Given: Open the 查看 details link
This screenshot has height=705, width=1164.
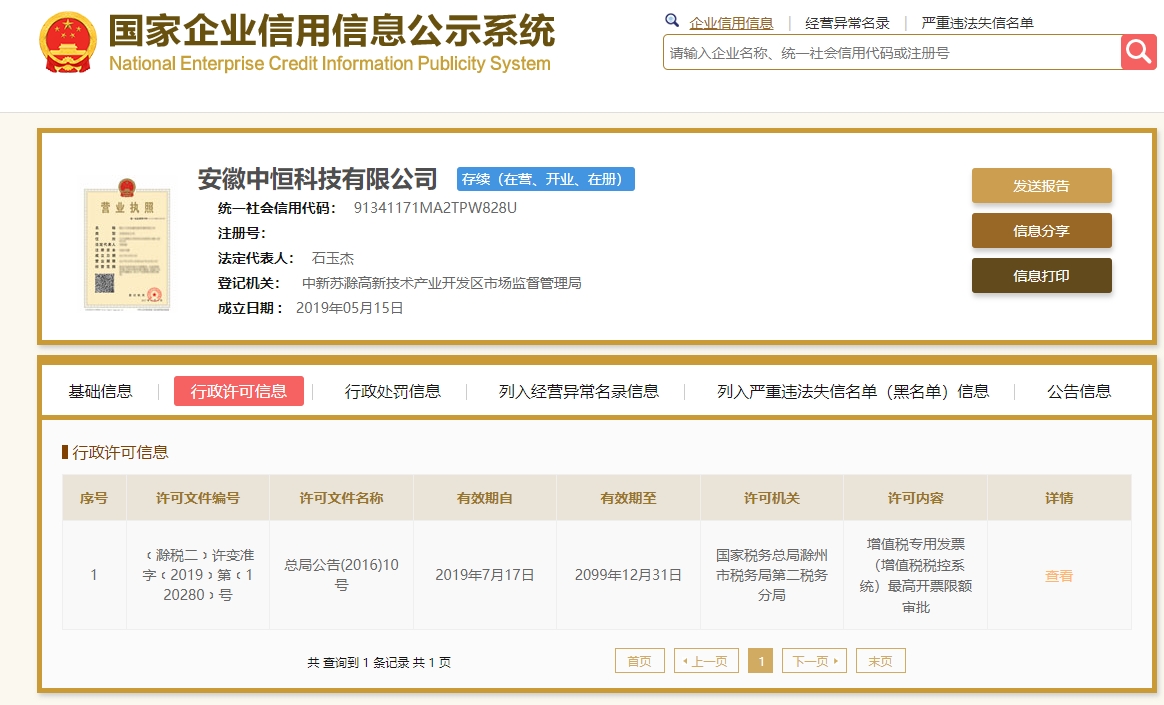Looking at the screenshot, I should pyautogui.click(x=1059, y=576).
